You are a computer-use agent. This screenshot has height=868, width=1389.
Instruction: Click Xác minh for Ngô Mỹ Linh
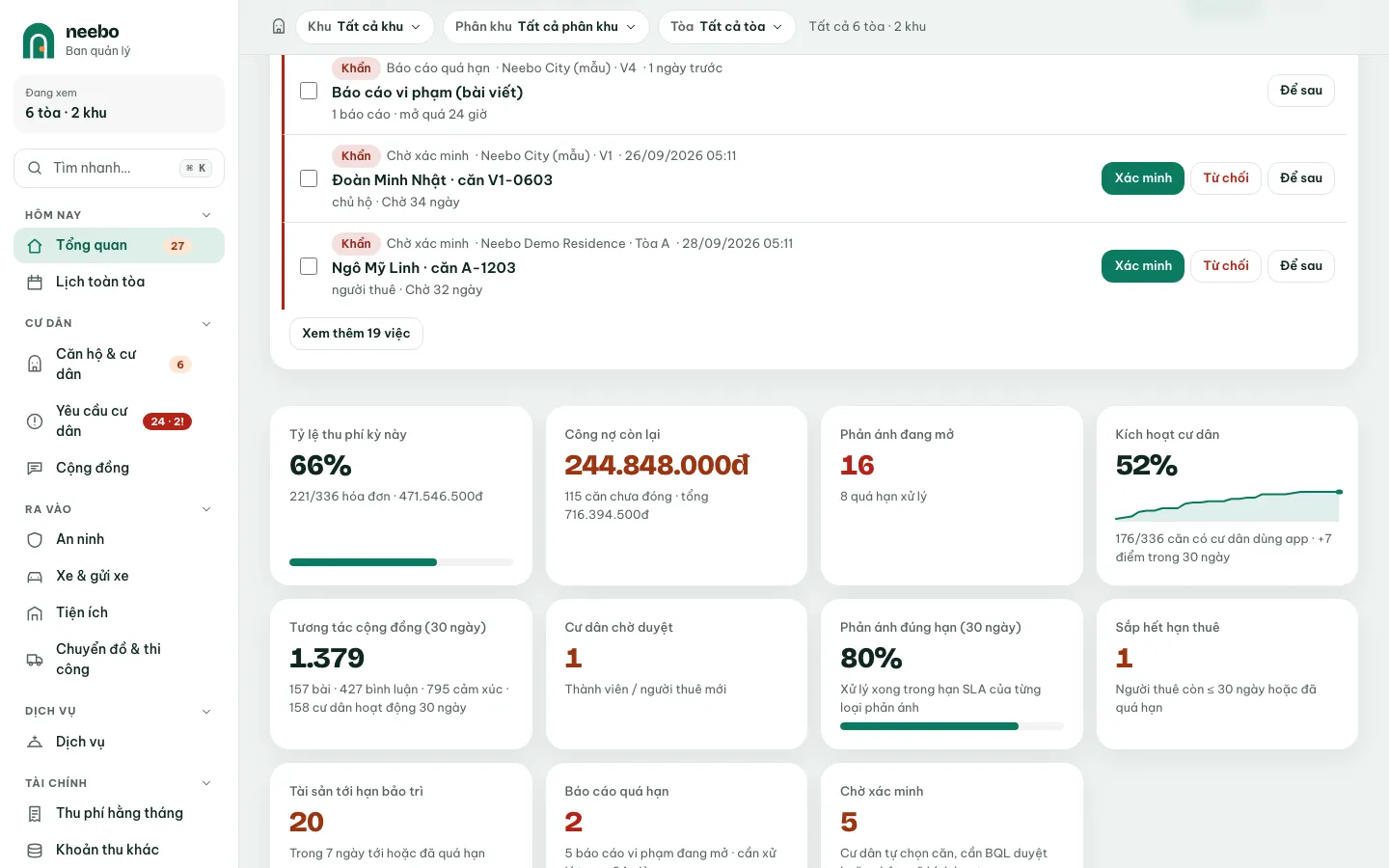click(1143, 266)
